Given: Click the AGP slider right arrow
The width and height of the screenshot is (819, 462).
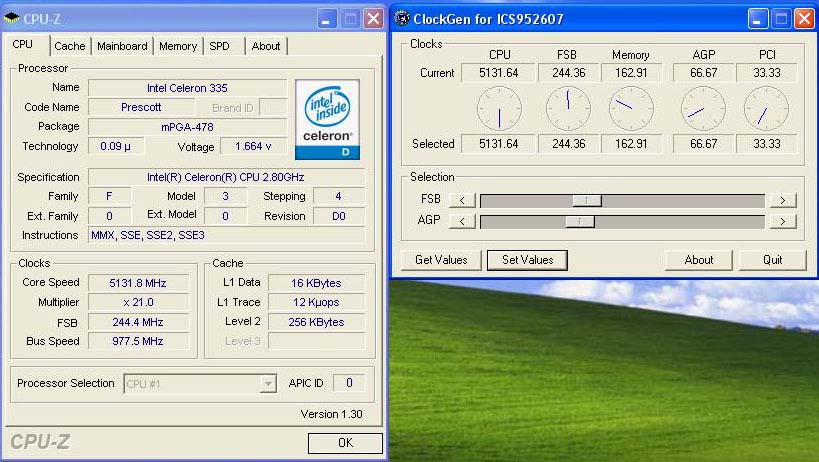Looking at the screenshot, I should 782,221.
